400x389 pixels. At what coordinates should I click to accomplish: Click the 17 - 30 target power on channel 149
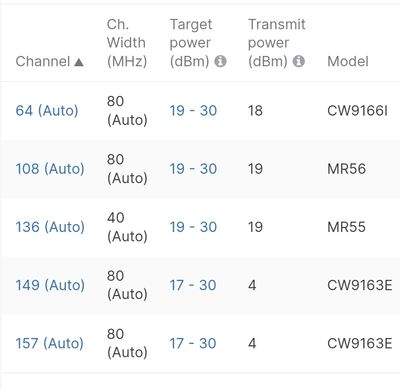[x=193, y=285]
